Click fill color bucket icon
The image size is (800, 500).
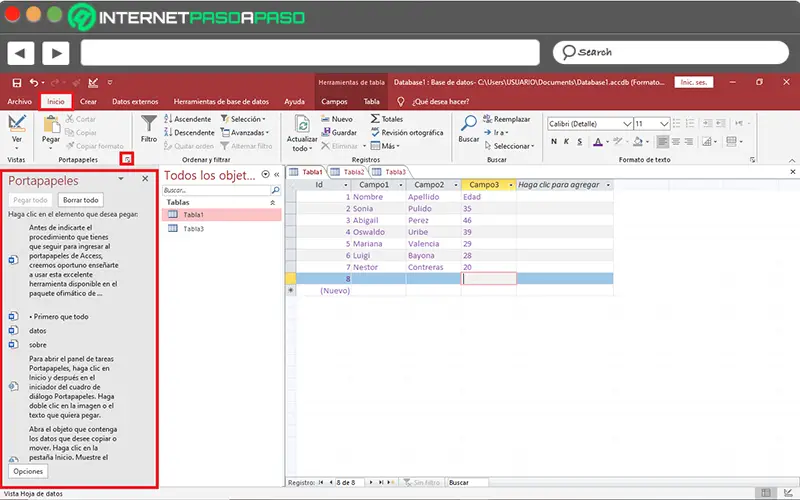(638, 141)
